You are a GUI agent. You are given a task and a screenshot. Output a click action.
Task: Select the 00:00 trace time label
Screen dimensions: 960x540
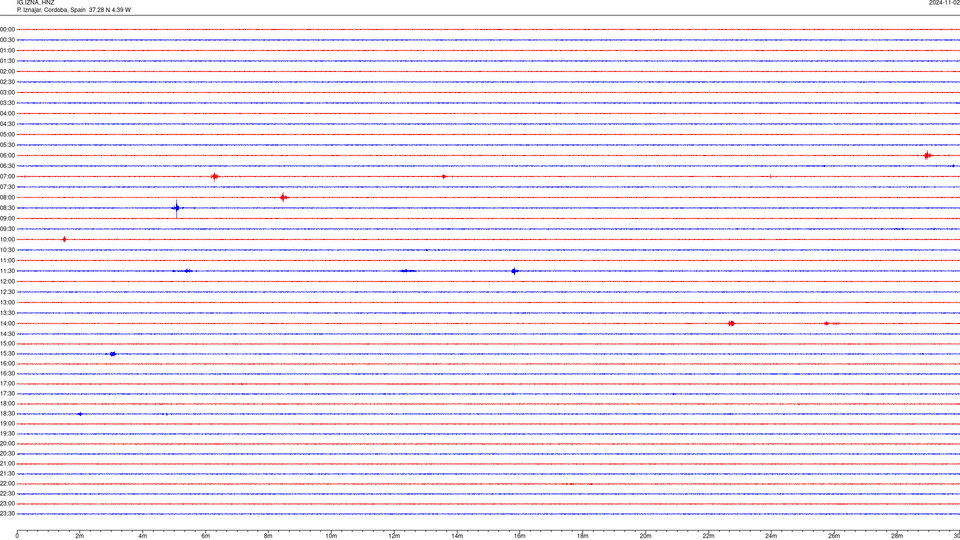(x=7, y=29)
